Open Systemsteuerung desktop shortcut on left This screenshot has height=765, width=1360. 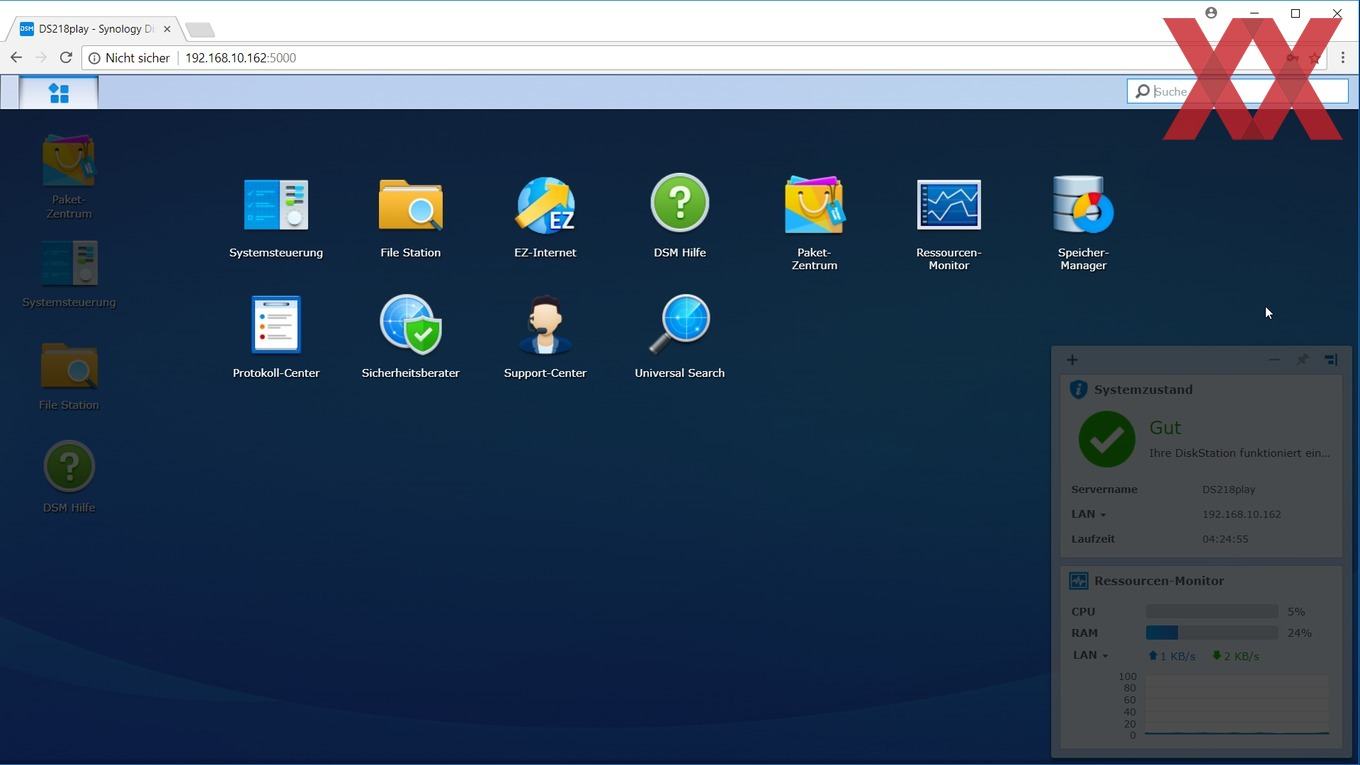(x=69, y=274)
